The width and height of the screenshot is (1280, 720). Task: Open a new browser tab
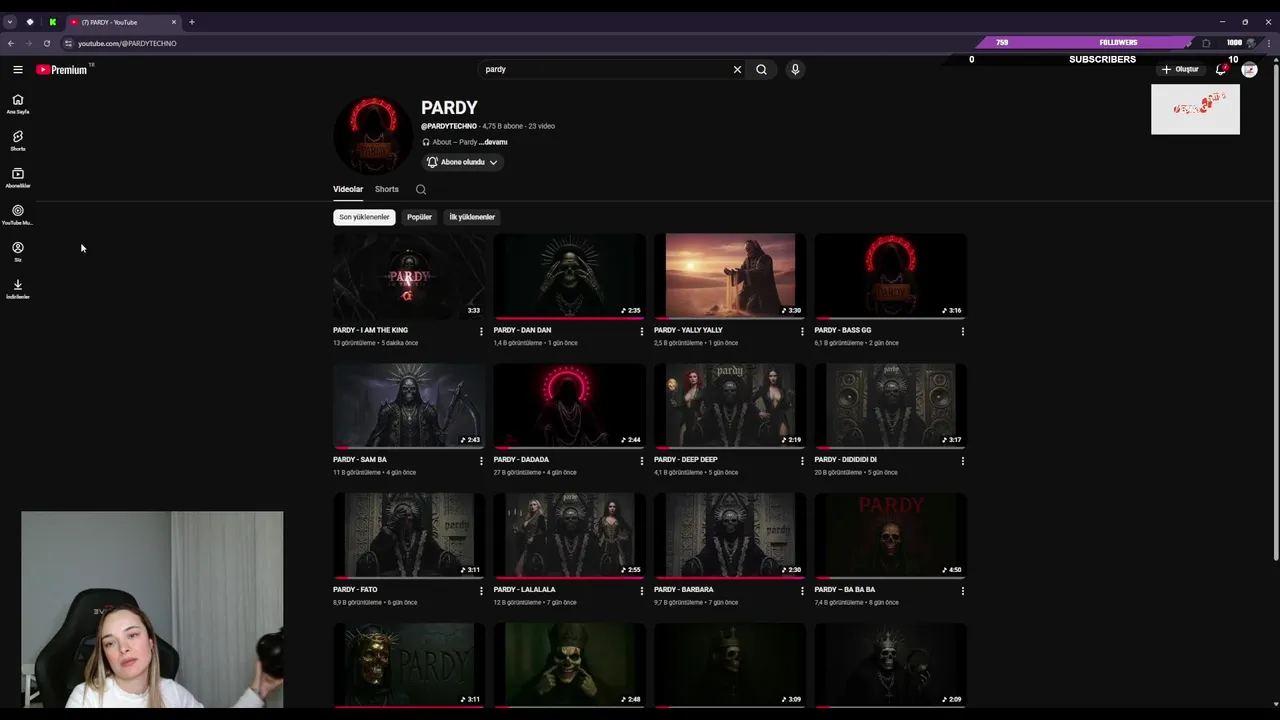192,22
